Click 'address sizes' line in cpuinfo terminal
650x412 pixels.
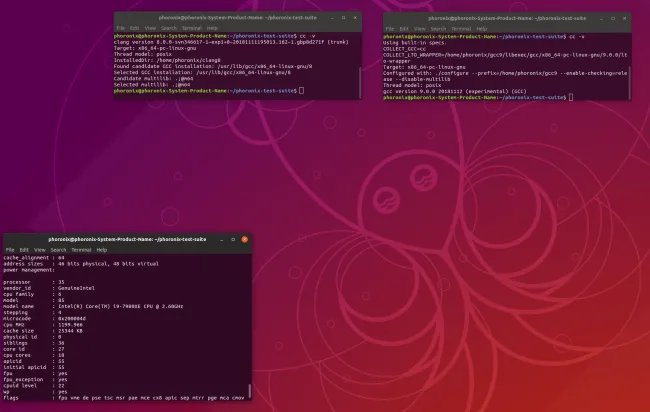coord(81,264)
